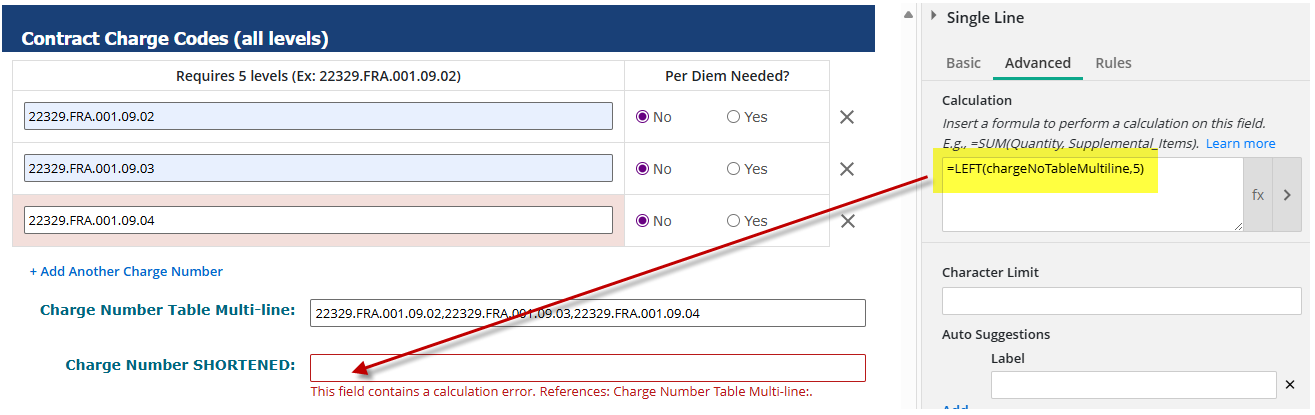
Task: Select Yes per diem for second row
Action: tap(734, 169)
